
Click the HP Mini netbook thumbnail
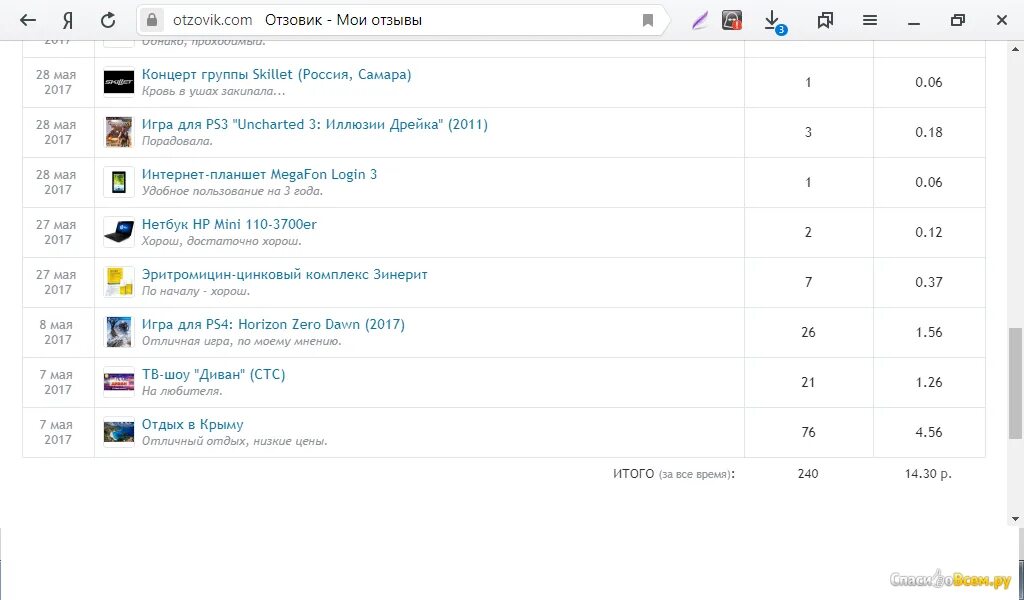[x=119, y=232]
